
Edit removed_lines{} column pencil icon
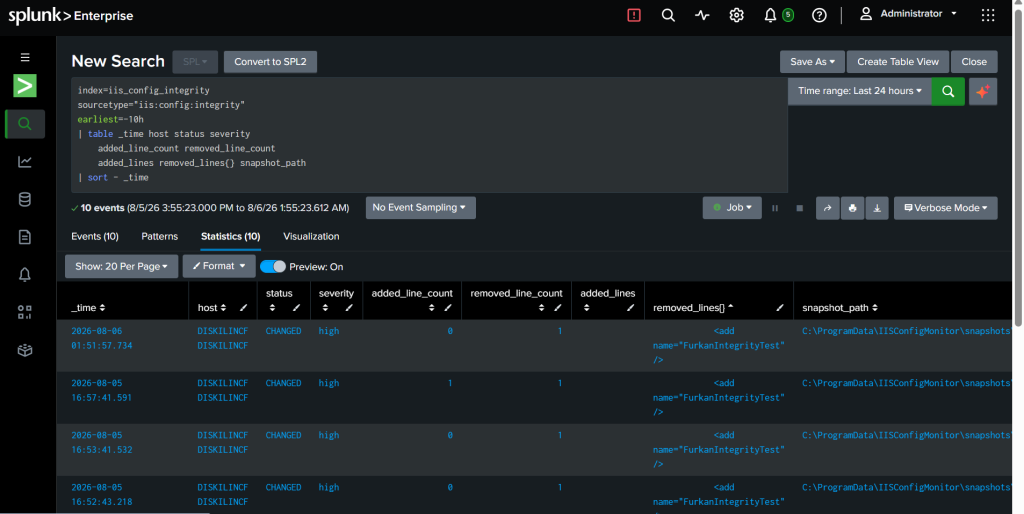(780, 308)
